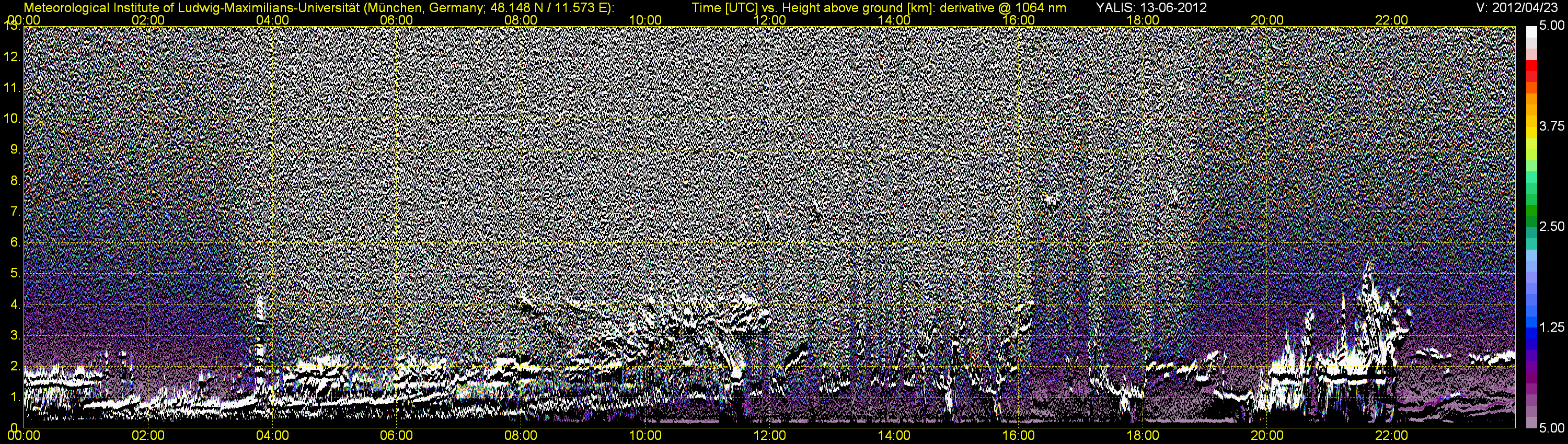Click the 12:00 label on the upper time axis
The image size is (1568, 444).
[769, 20]
